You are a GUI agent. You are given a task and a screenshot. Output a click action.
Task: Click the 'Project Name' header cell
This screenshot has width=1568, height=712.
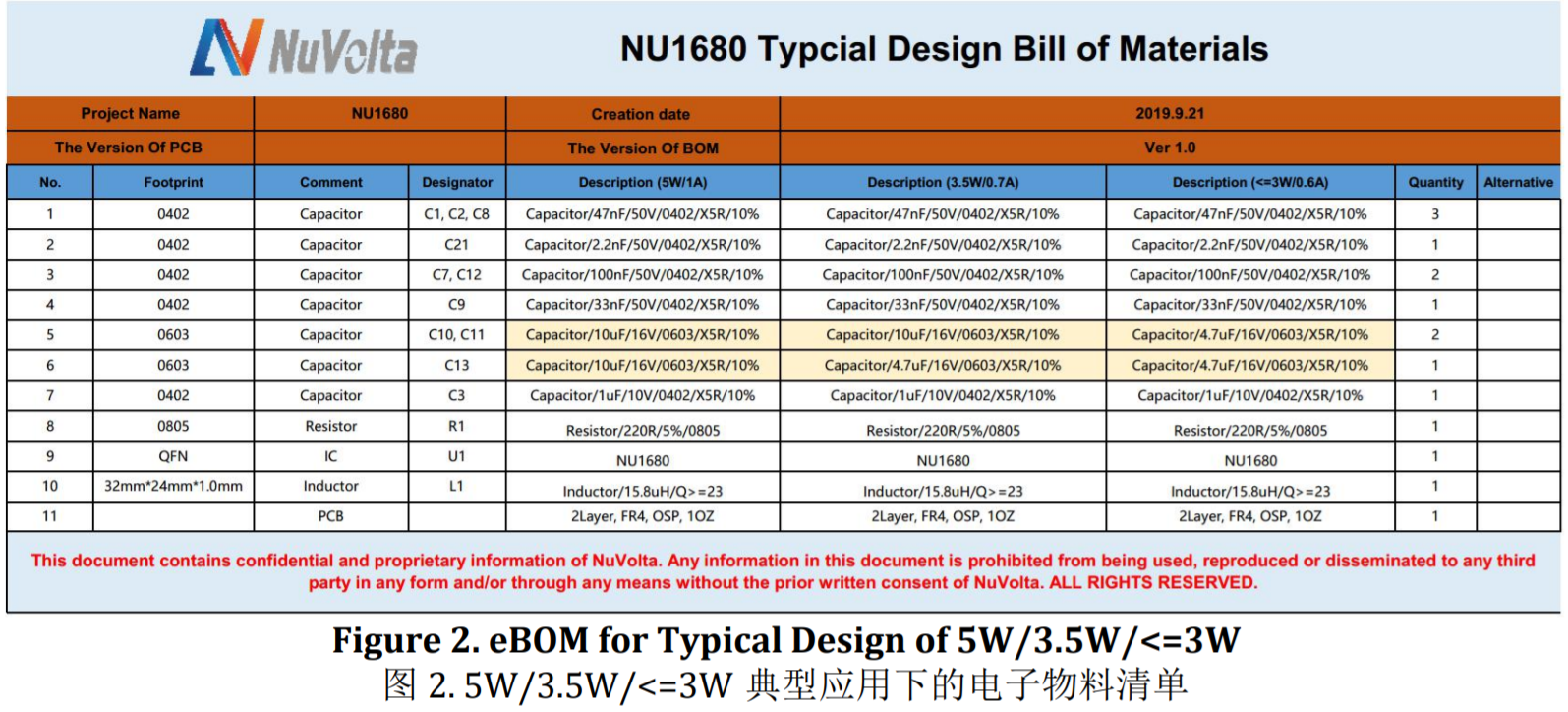click(x=131, y=113)
